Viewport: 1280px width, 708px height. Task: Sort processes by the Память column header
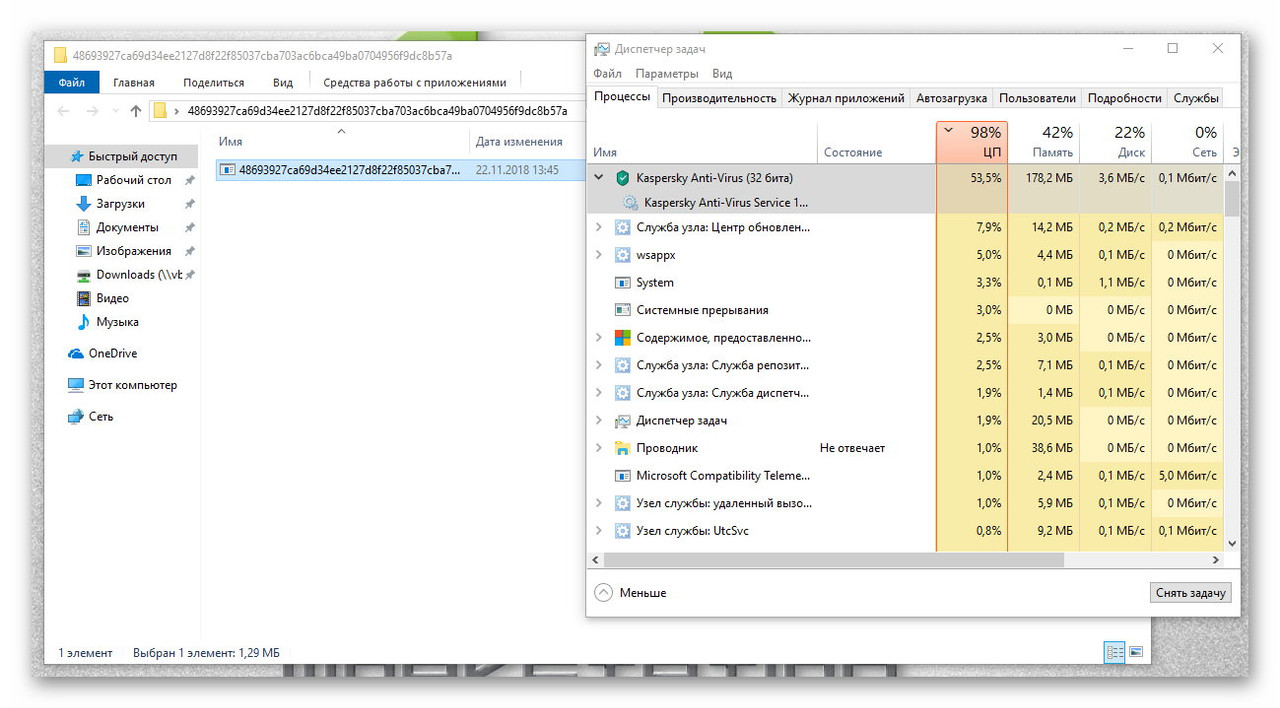coord(1044,142)
